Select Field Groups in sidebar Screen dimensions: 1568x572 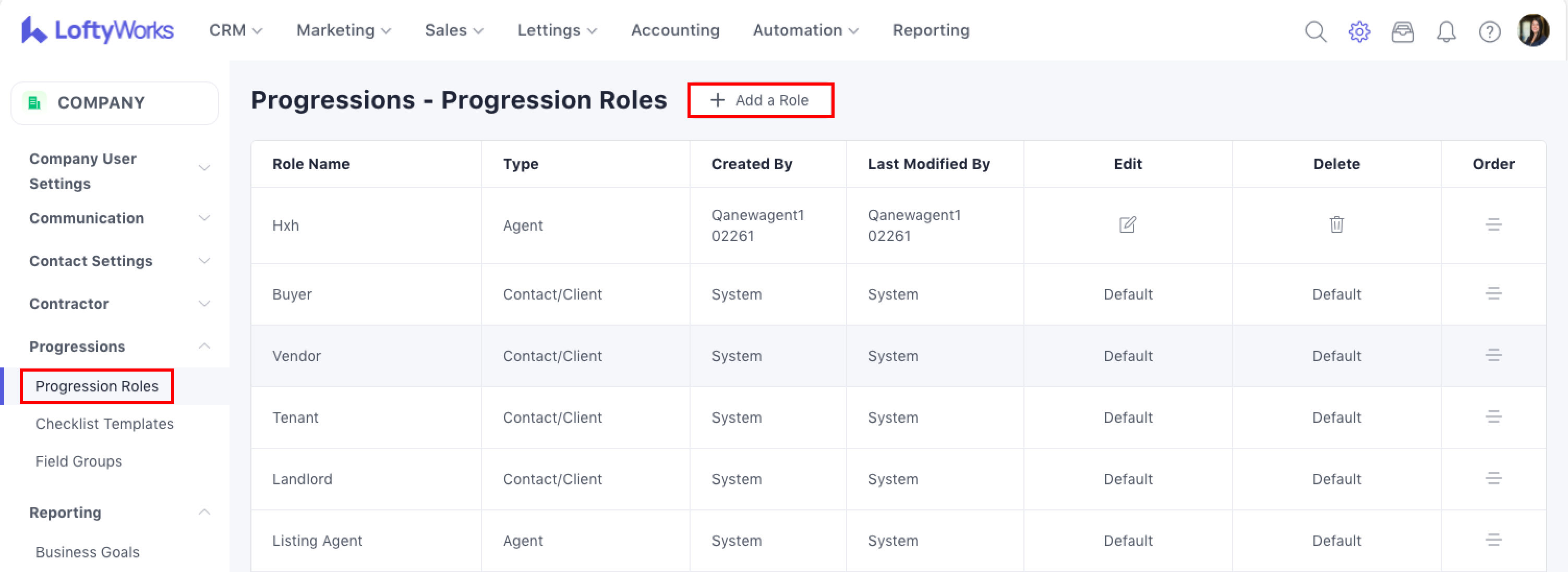pyautogui.click(x=79, y=461)
